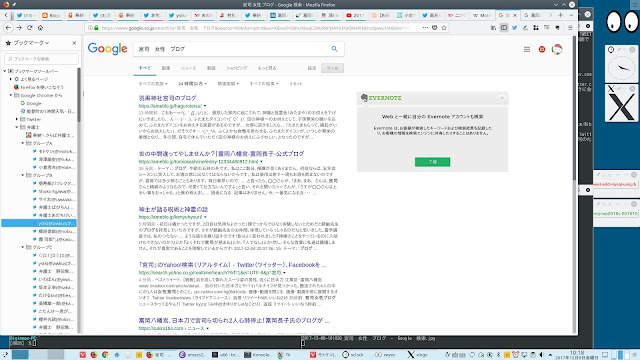Focus the bookmark search field in the sidebar

pos(41,59)
